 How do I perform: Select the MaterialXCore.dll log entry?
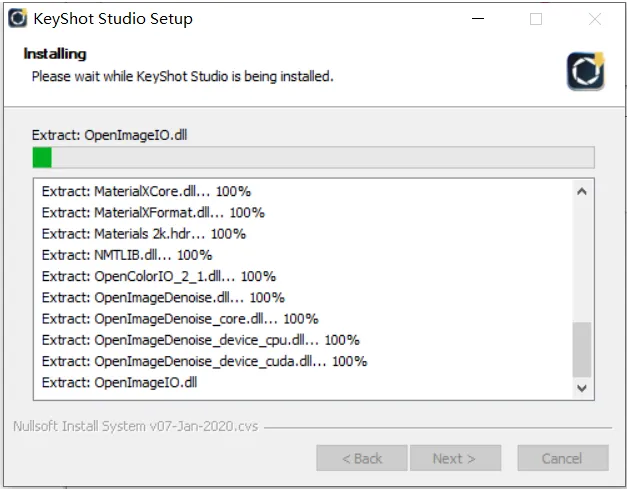pos(146,191)
